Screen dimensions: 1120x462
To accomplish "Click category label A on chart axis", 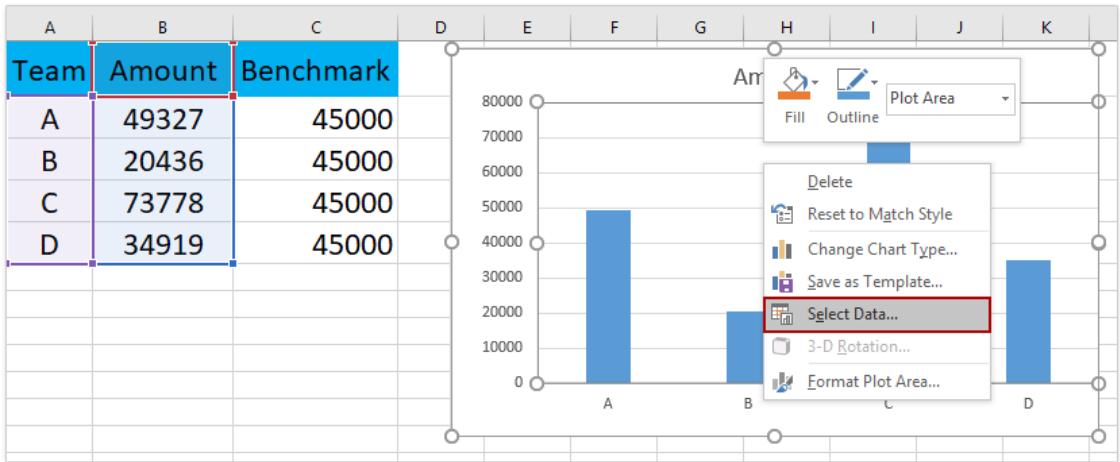I will (x=608, y=403).
